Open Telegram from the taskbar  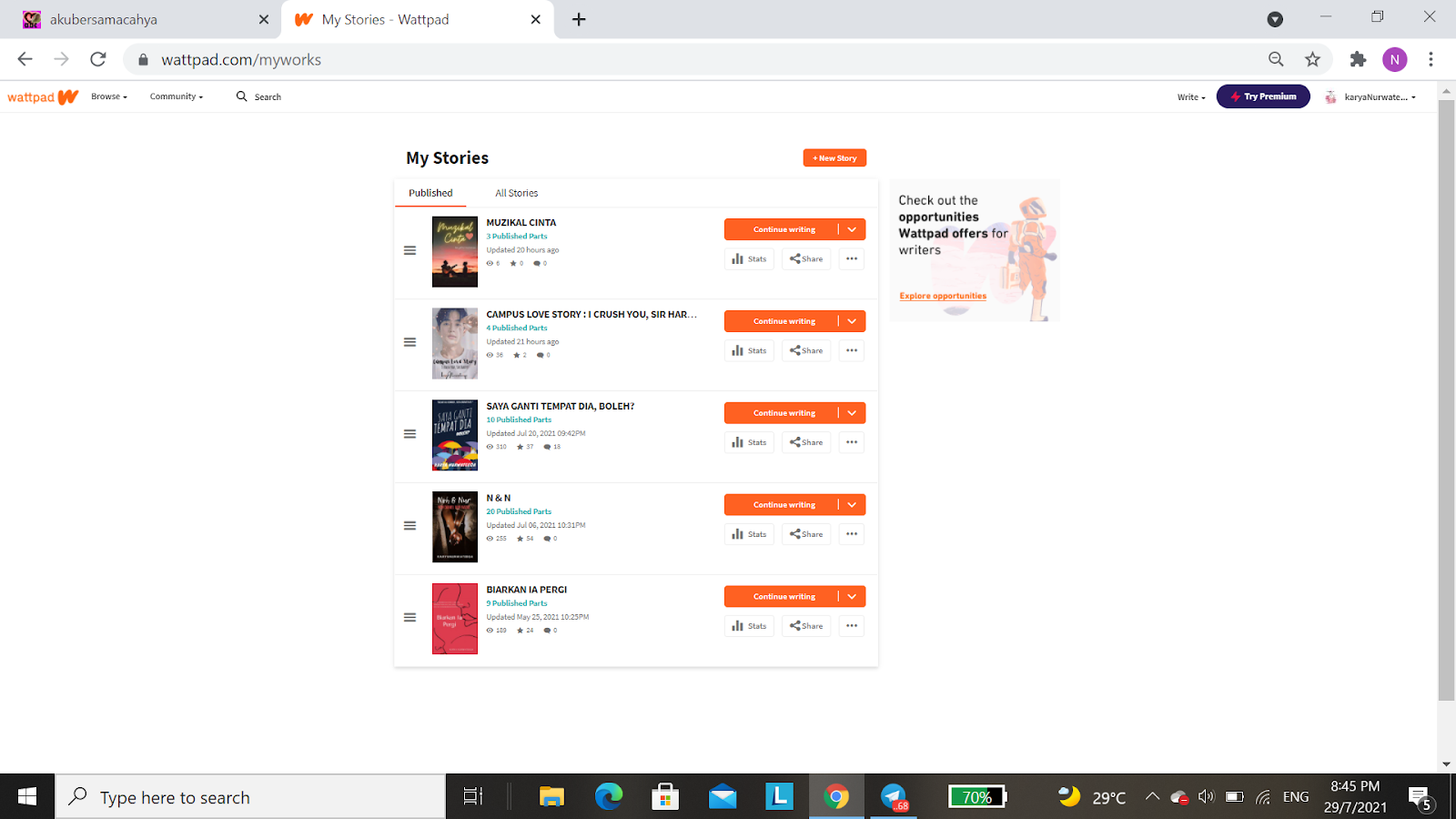tap(894, 797)
